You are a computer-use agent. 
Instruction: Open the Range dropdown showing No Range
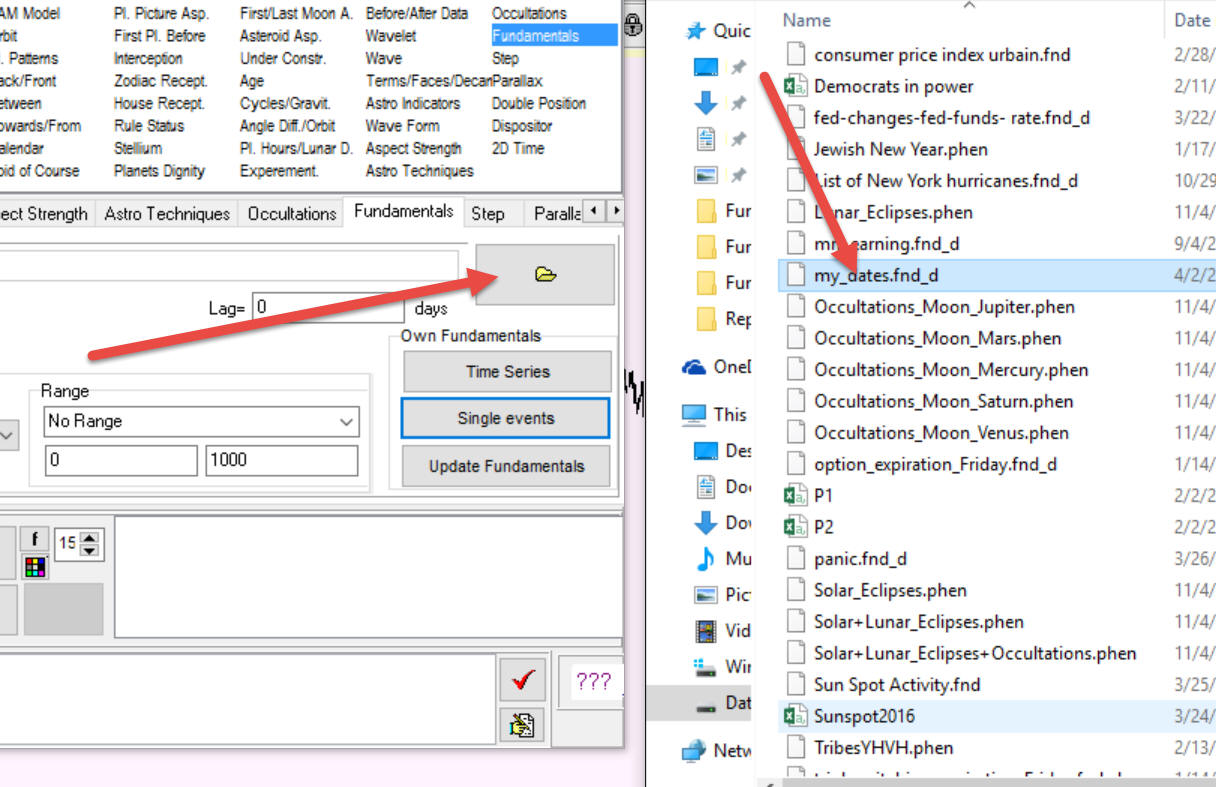click(x=201, y=422)
